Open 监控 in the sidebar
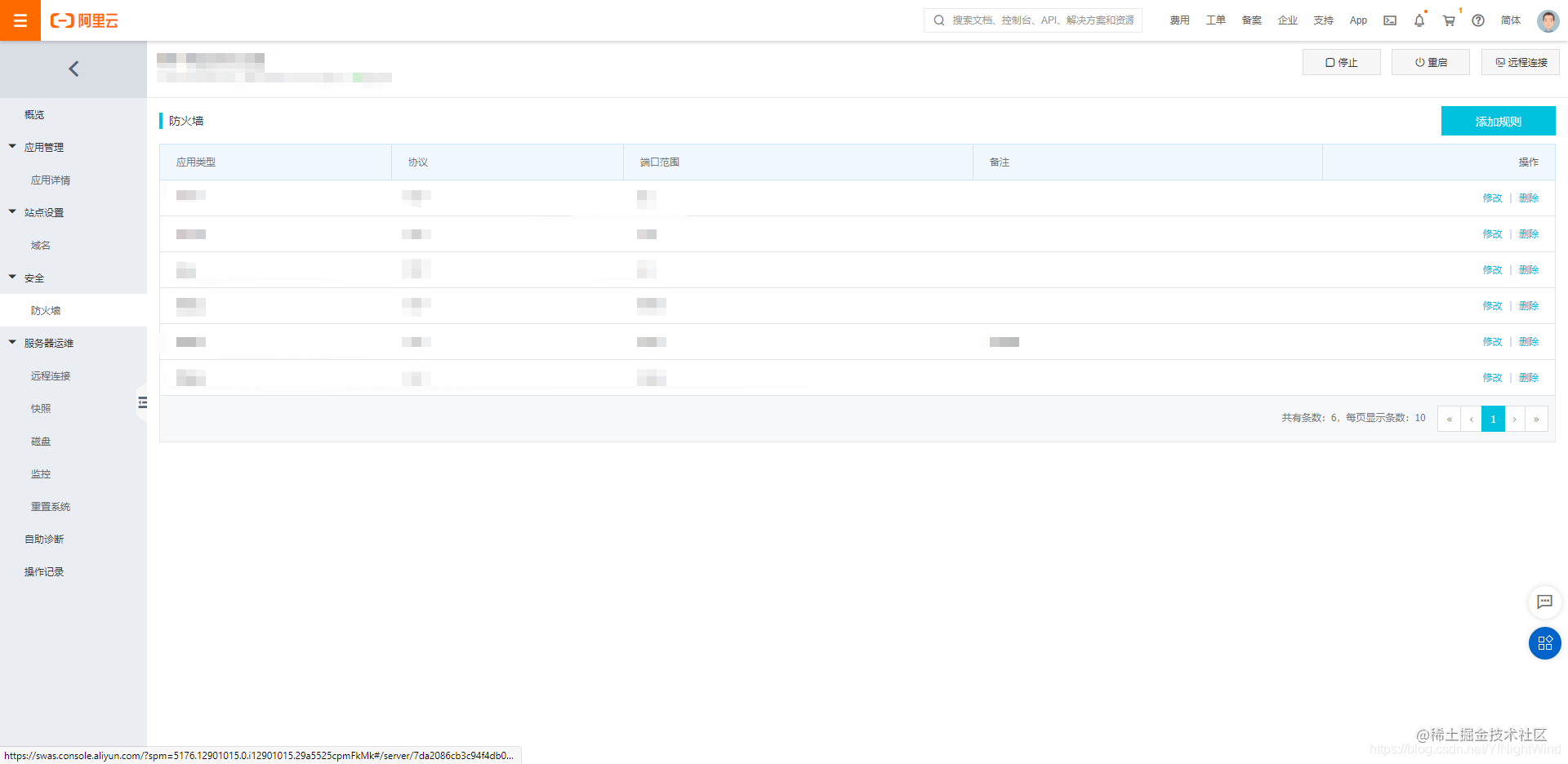1568x764 pixels. [x=41, y=474]
